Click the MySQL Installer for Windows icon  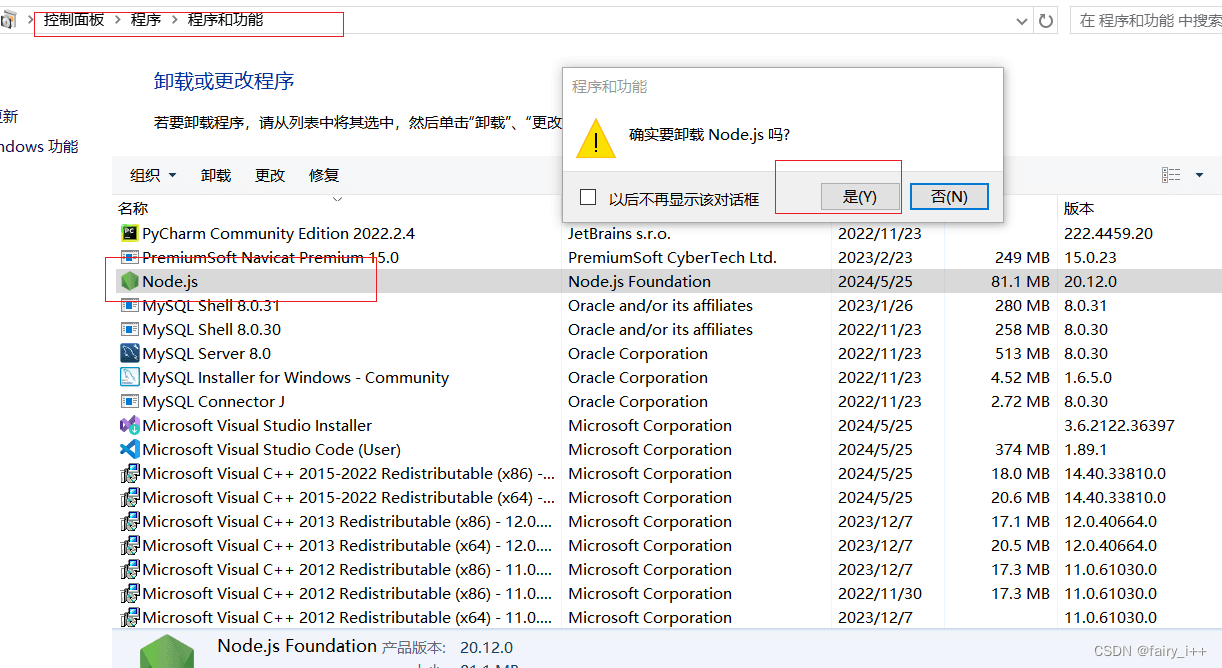[129, 377]
